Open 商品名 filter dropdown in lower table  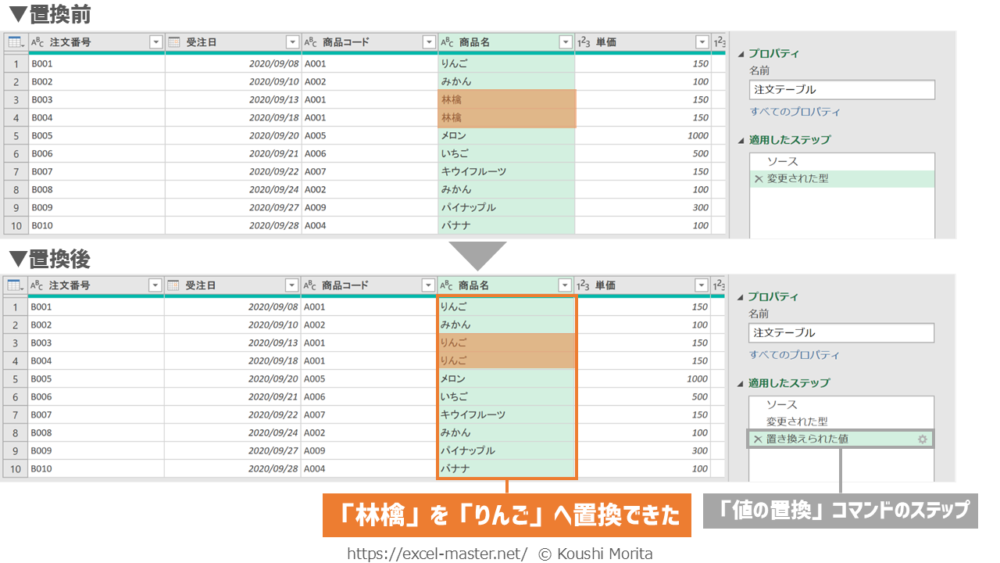[x=565, y=285]
